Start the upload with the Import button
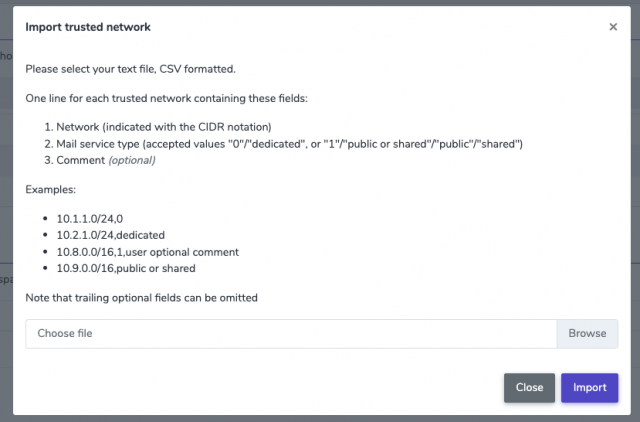 click(589, 387)
